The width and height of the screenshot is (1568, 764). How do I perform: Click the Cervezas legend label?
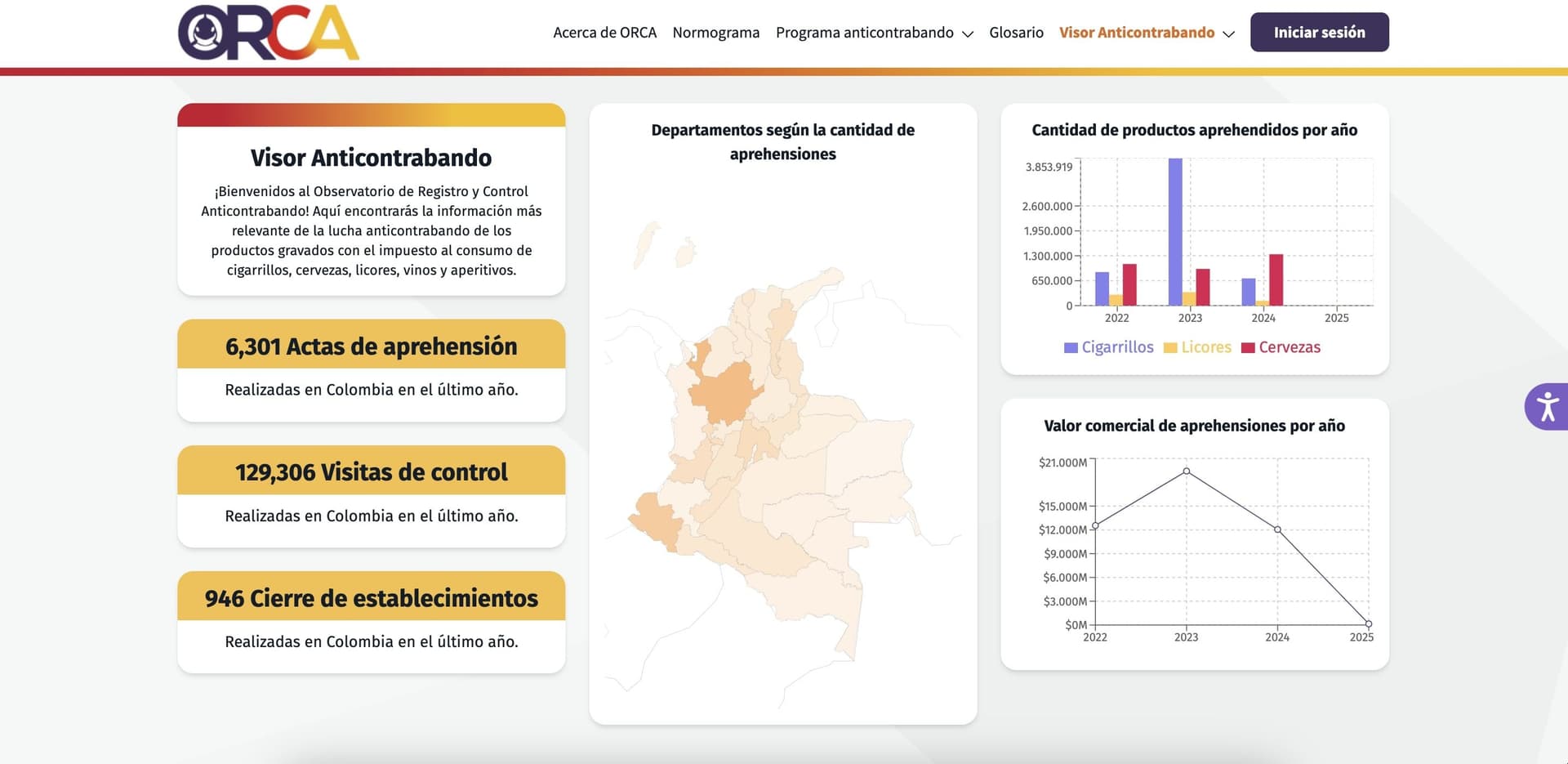point(1290,347)
